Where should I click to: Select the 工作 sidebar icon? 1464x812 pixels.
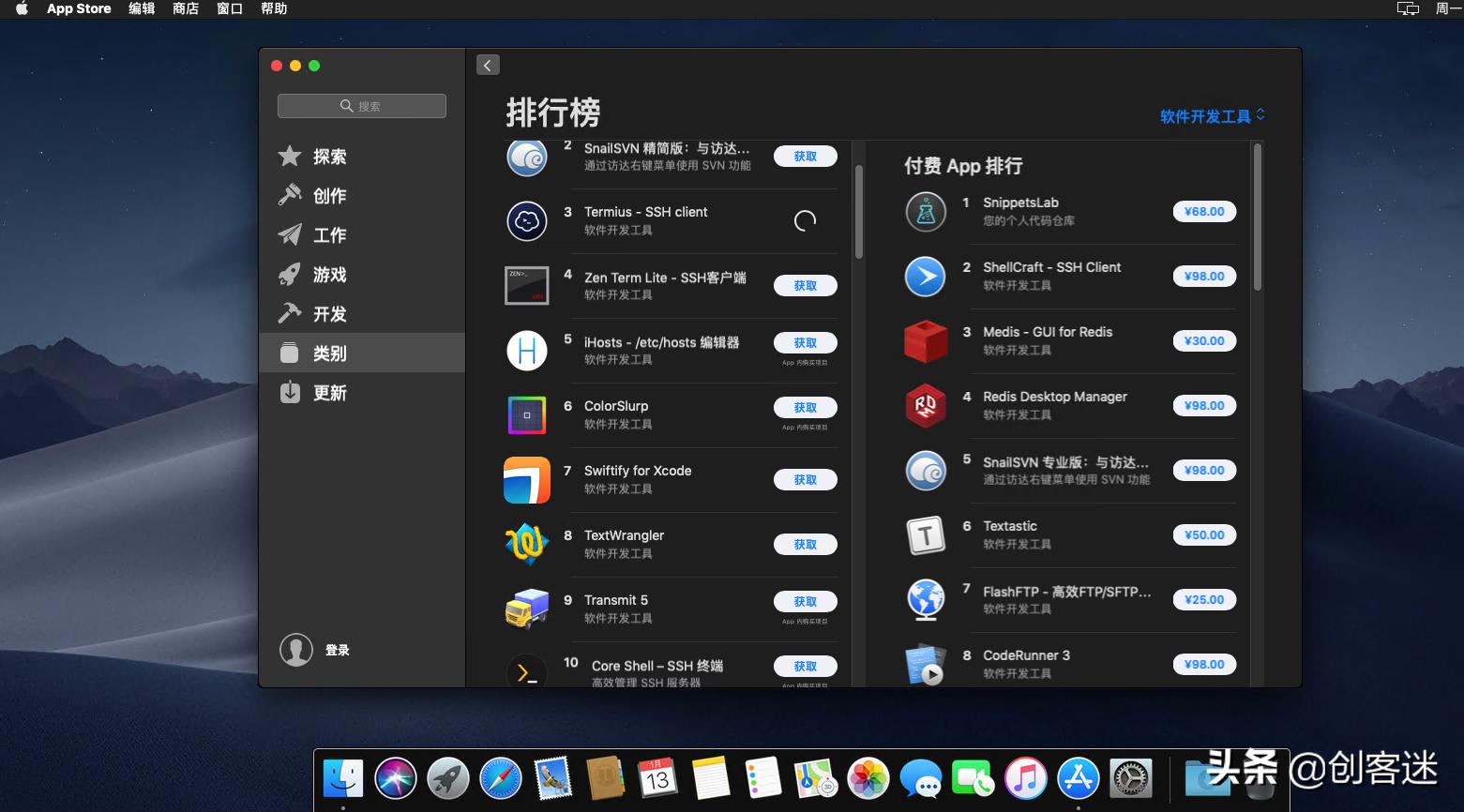click(x=329, y=235)
